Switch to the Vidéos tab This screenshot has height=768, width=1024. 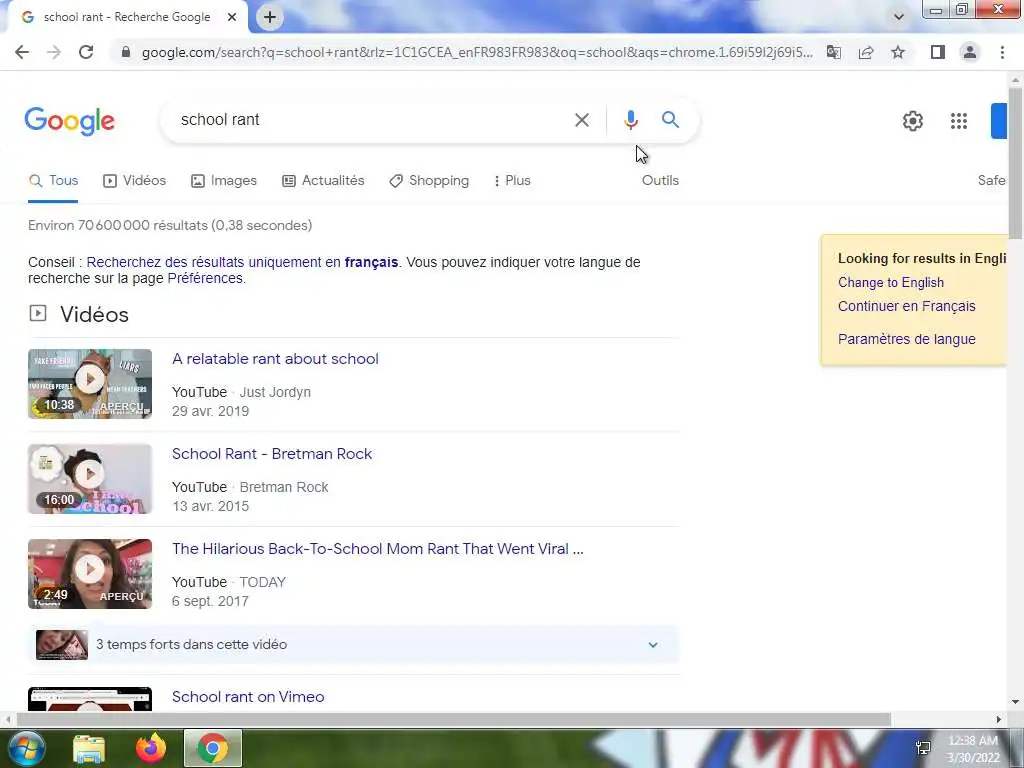tap(135, 181)
